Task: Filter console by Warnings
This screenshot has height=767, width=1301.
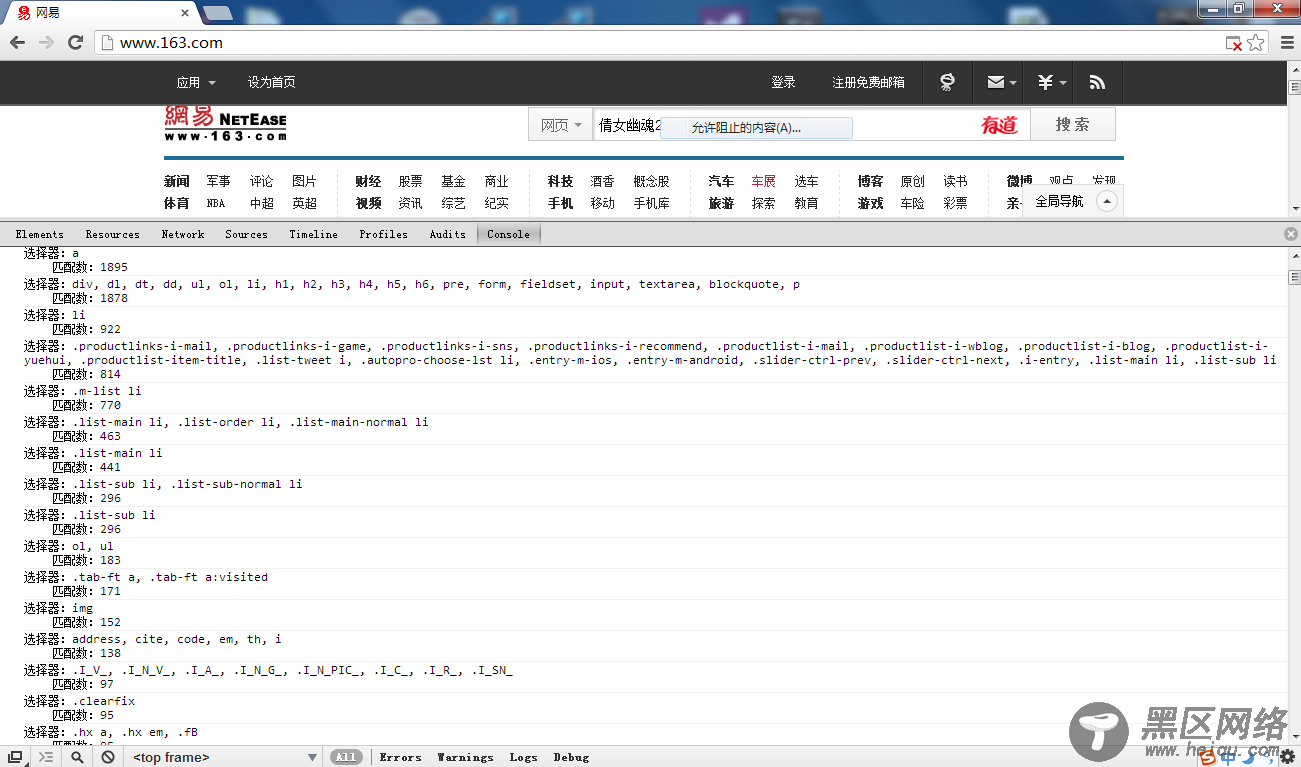Action: click(x=465, y=757)
